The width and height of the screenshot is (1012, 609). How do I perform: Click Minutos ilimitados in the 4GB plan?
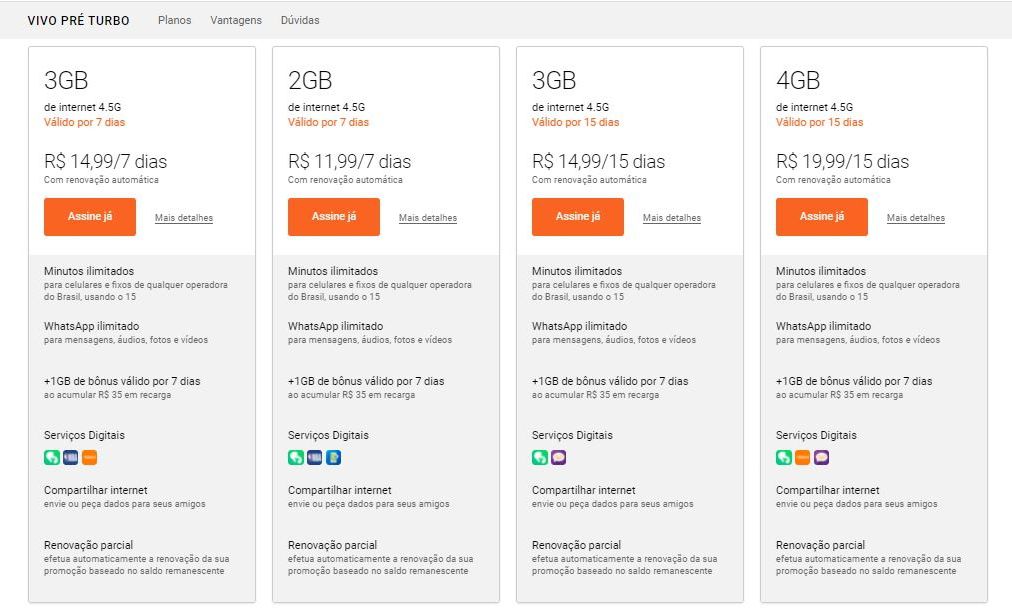pos(821,272)
